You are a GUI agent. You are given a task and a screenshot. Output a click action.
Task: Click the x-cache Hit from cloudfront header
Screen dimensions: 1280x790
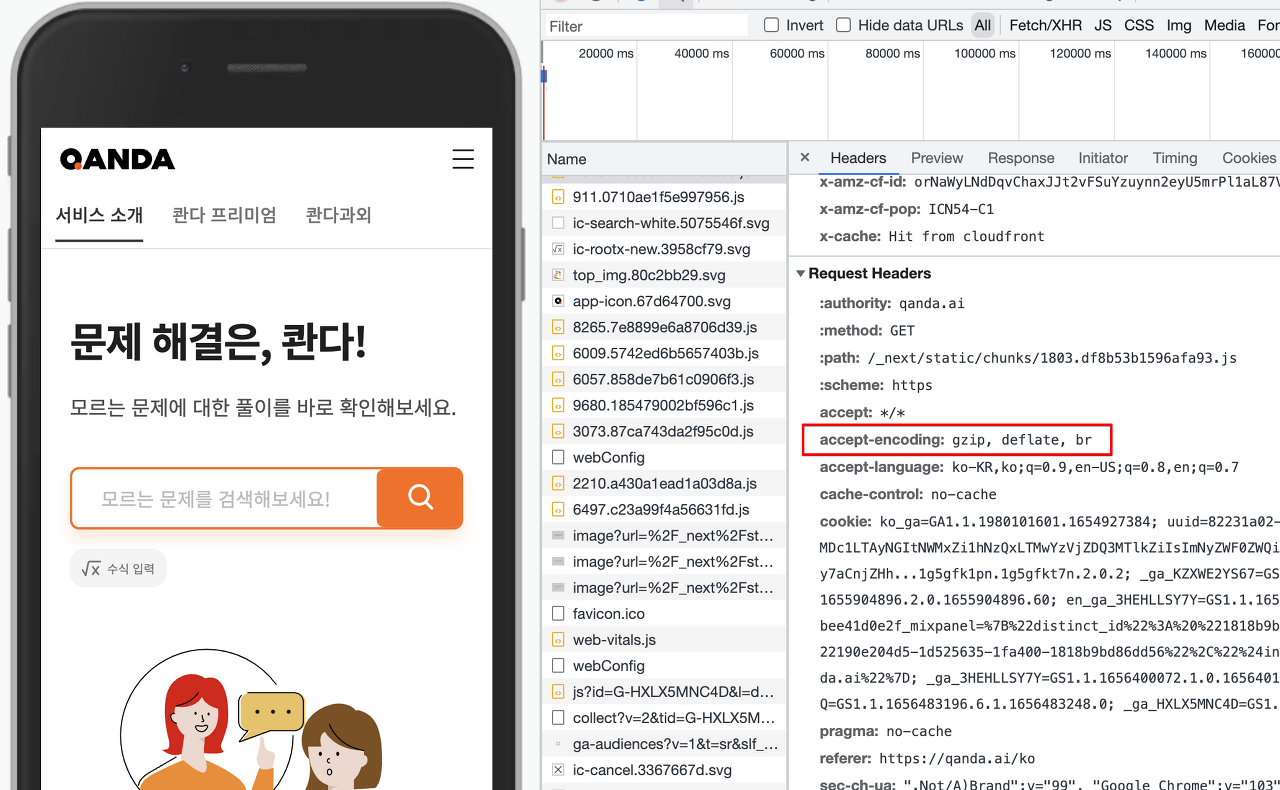931,236
